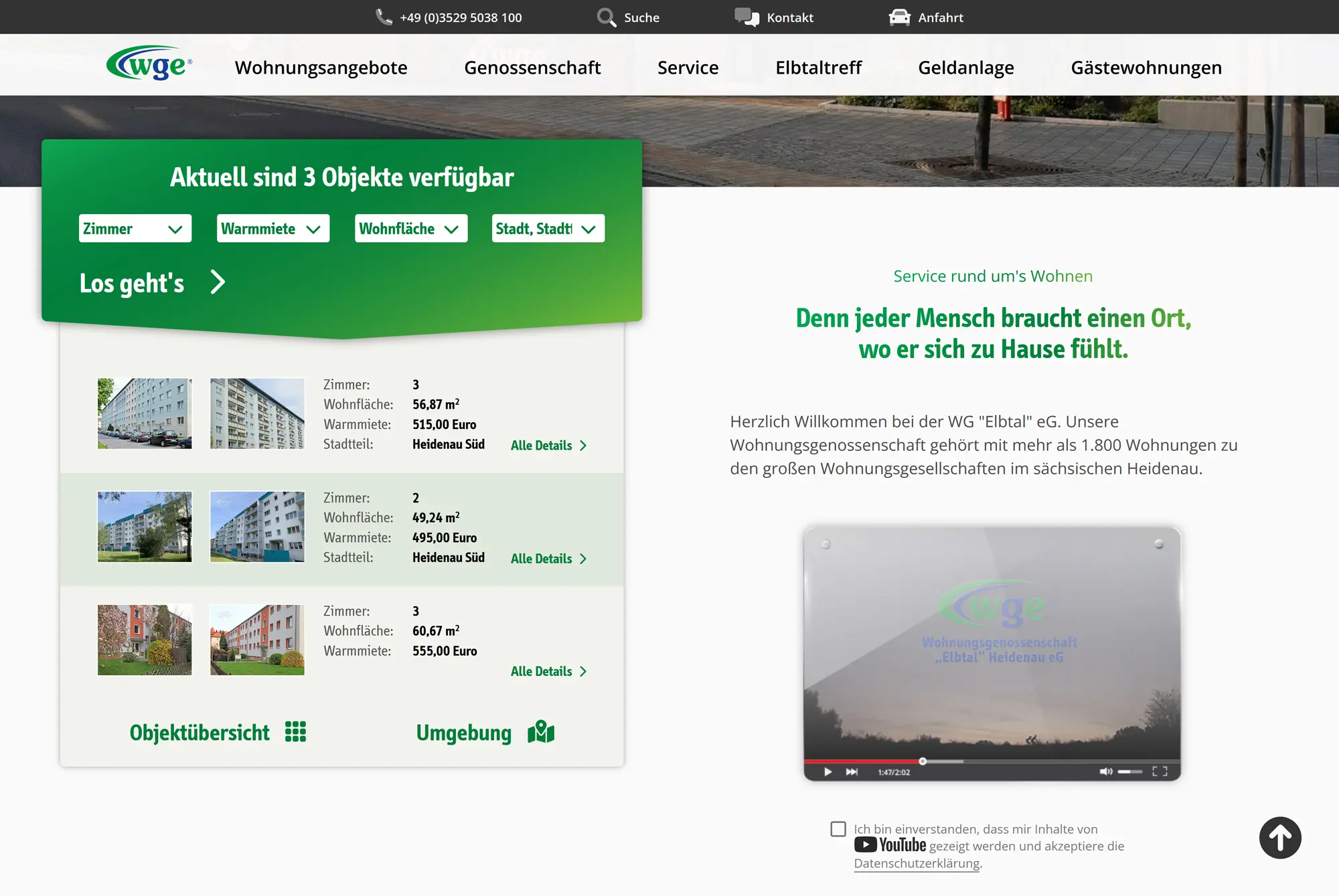Click the wge logo

click(149, 64)
